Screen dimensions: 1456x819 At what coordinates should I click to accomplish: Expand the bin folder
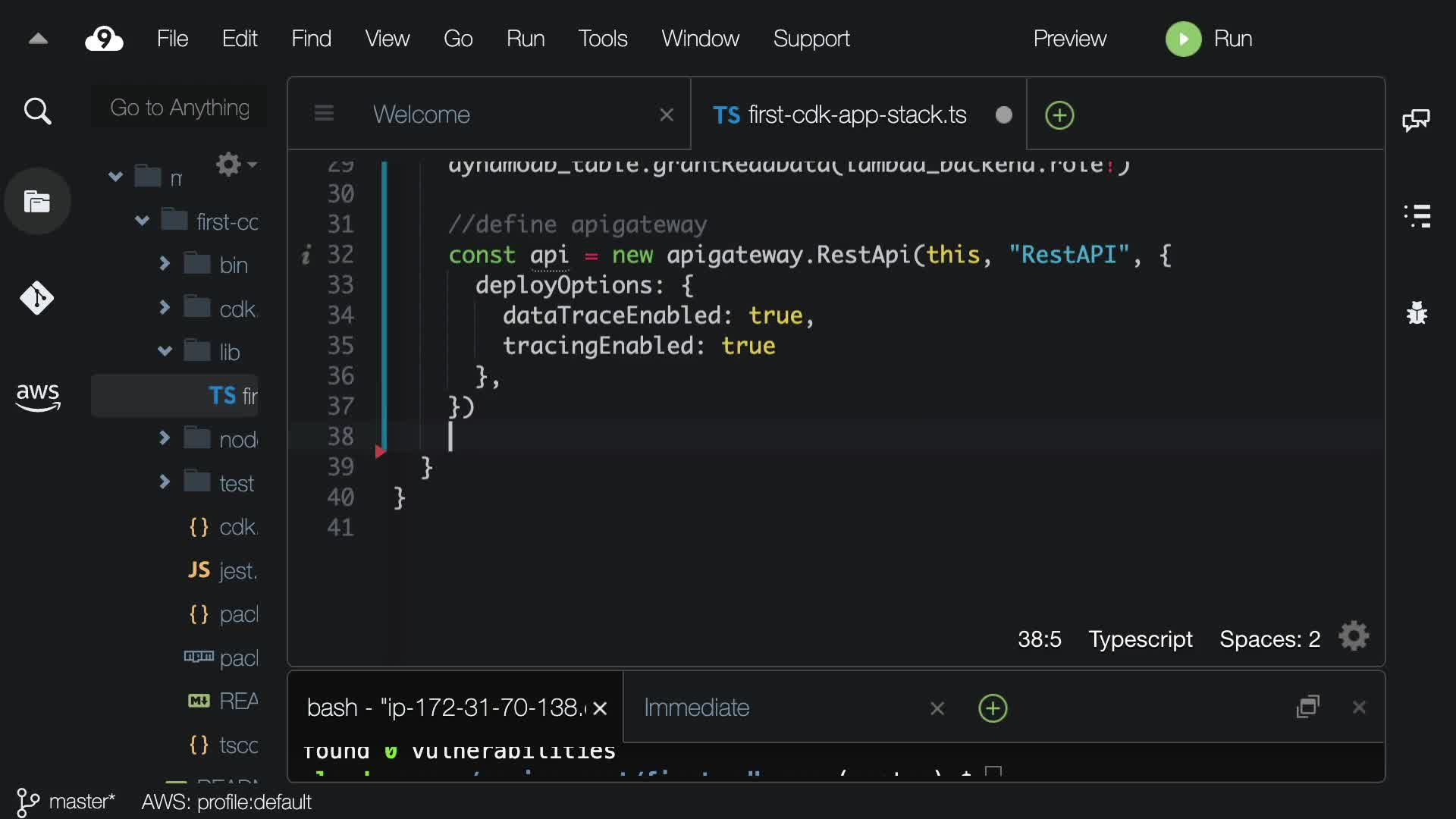[x=165, y=264]
